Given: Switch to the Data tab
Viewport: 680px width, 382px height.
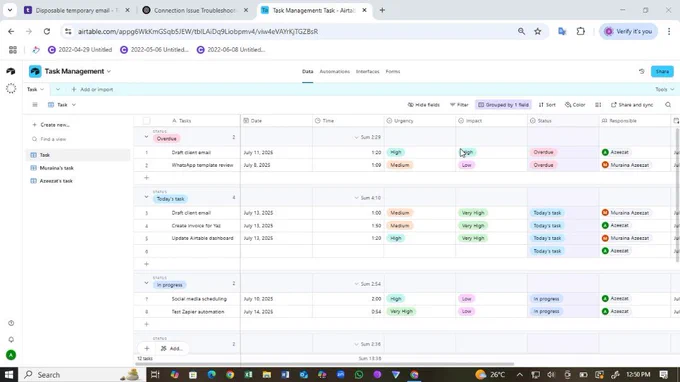Looking at the screenshot, I should 307,72.
